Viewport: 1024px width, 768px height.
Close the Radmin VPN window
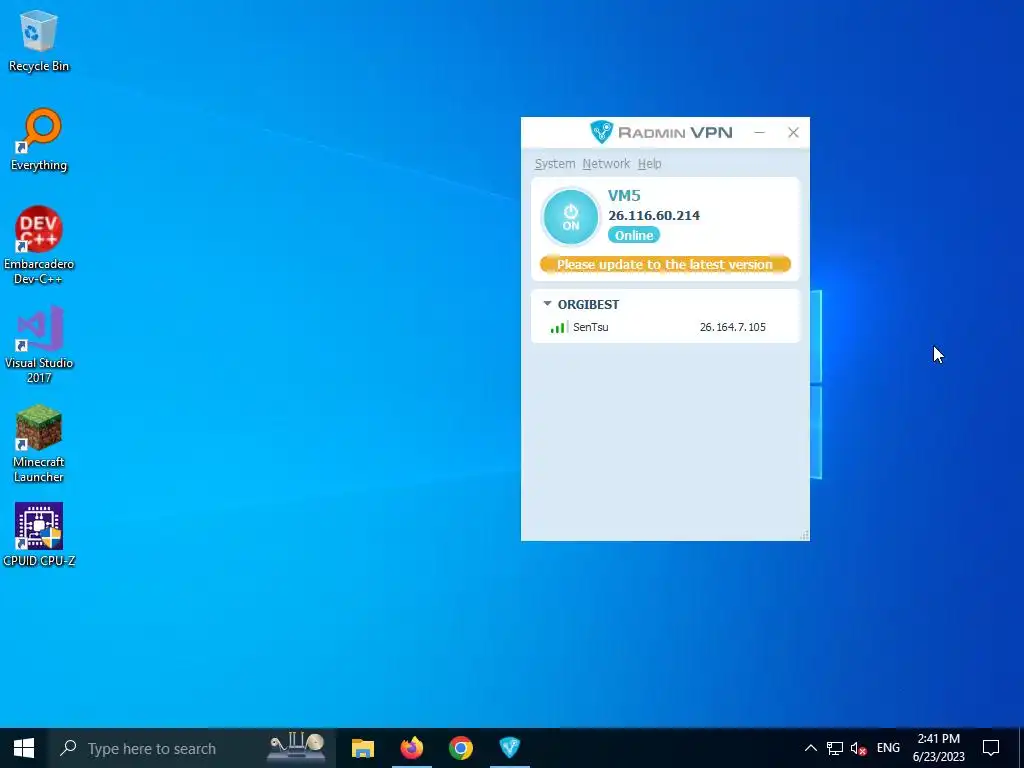tap(793, 133)
